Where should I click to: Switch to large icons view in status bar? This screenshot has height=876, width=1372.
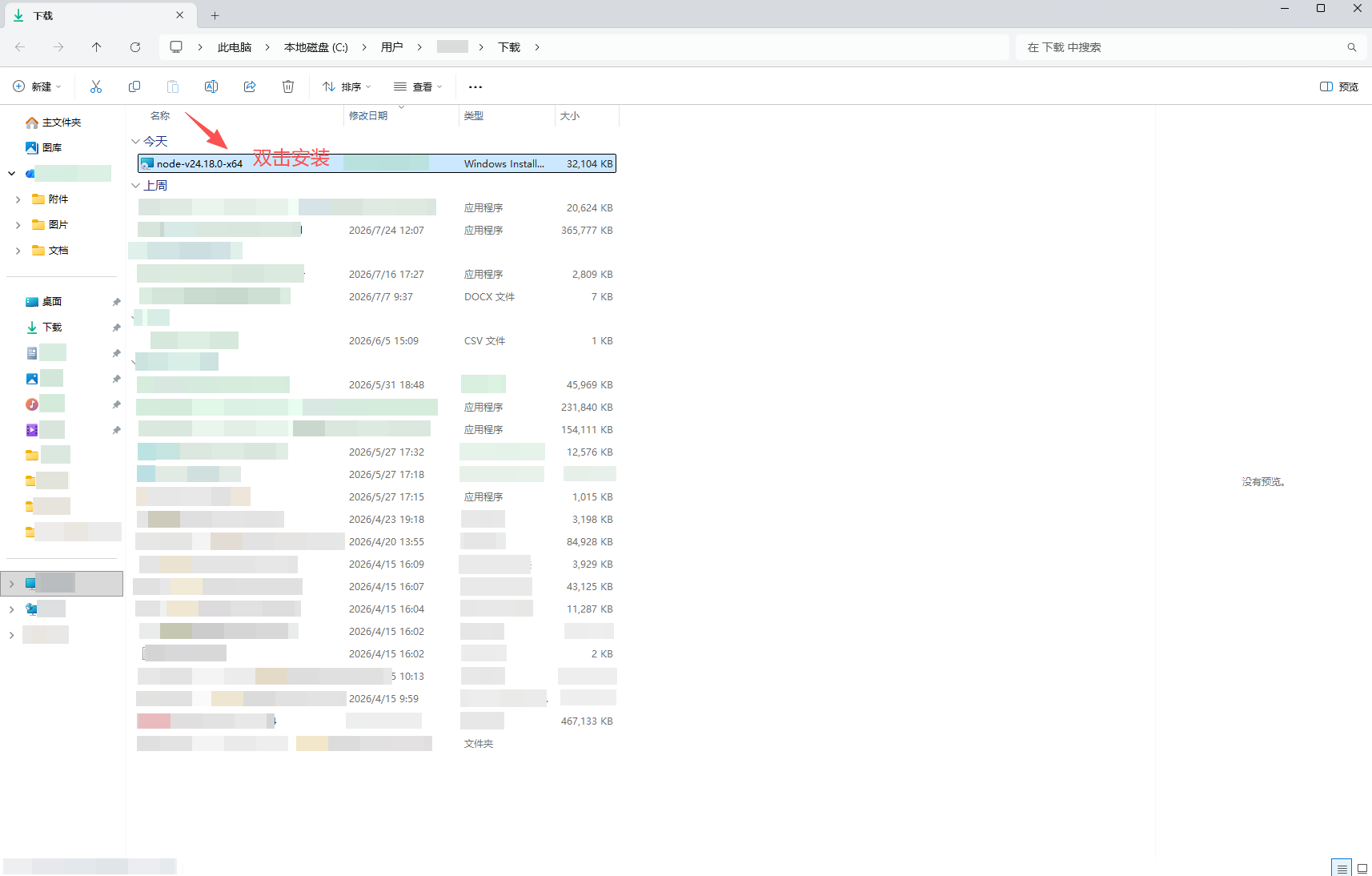[1362, 868]
